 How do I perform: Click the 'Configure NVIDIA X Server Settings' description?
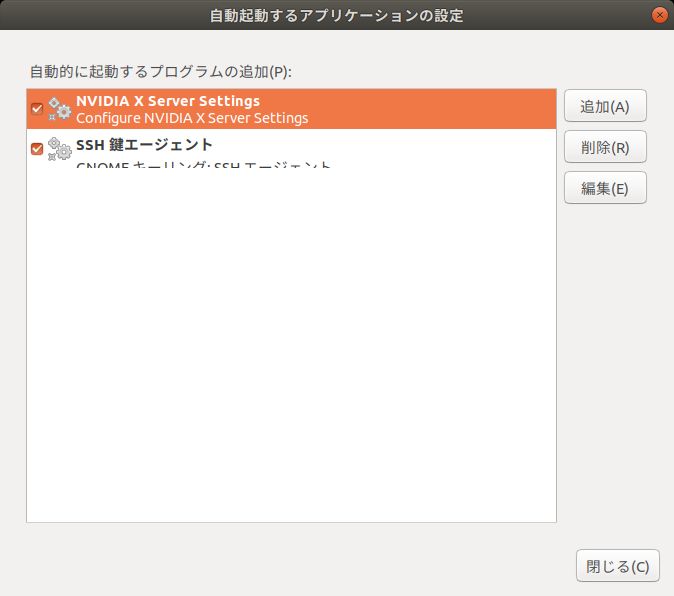click(192, 118)
